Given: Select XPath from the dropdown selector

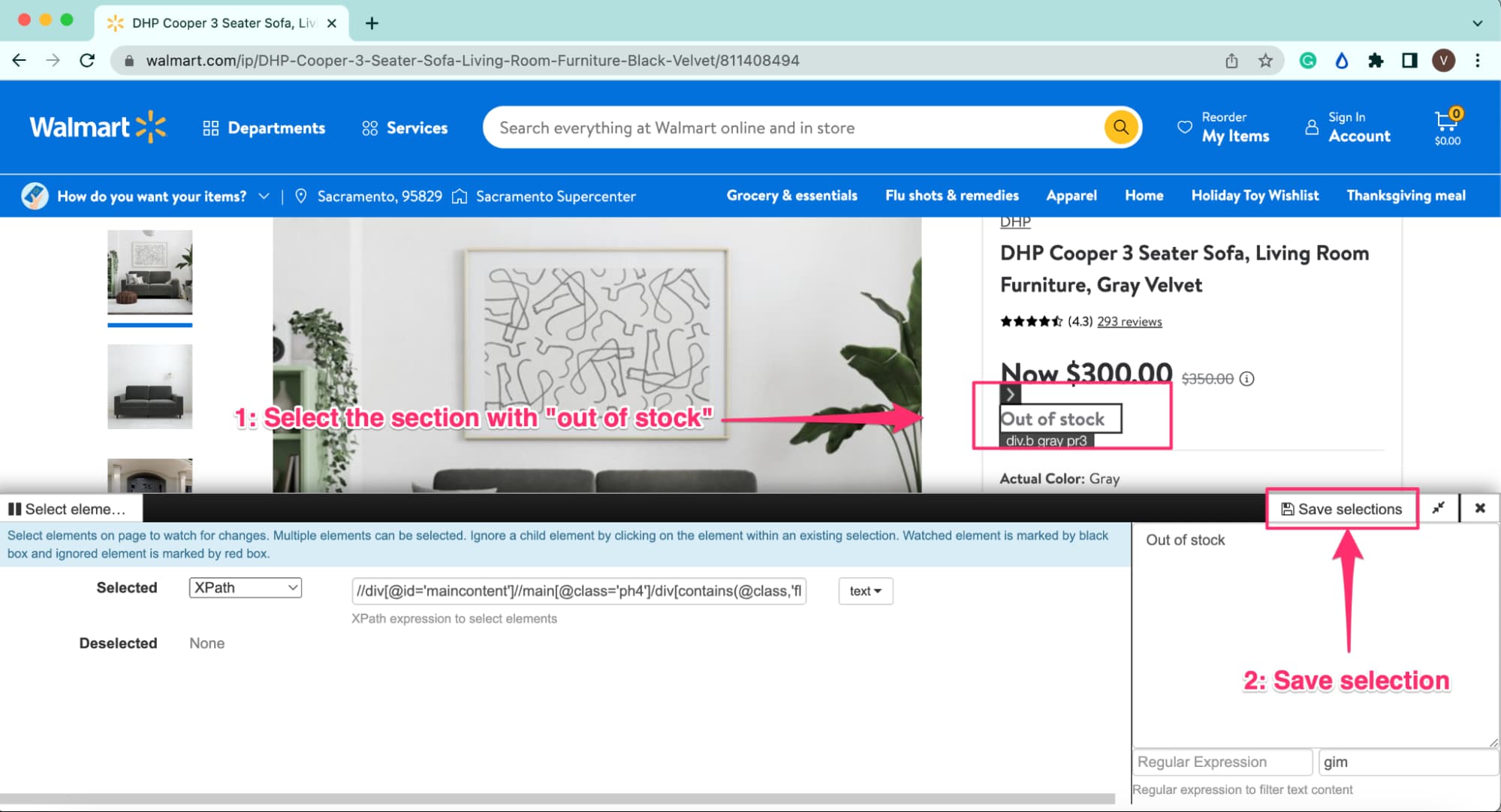Looking at the screenshot, I should tap(245, 589).
